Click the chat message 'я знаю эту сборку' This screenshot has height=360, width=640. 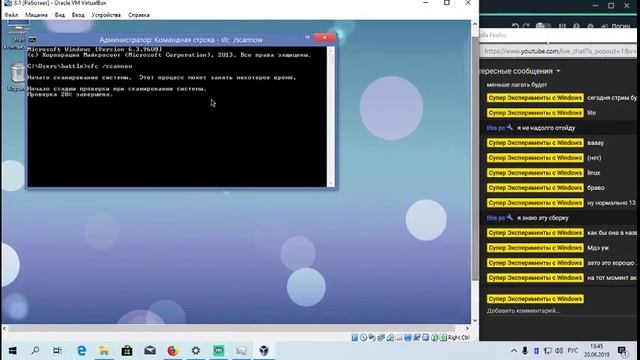coord(543,218)
